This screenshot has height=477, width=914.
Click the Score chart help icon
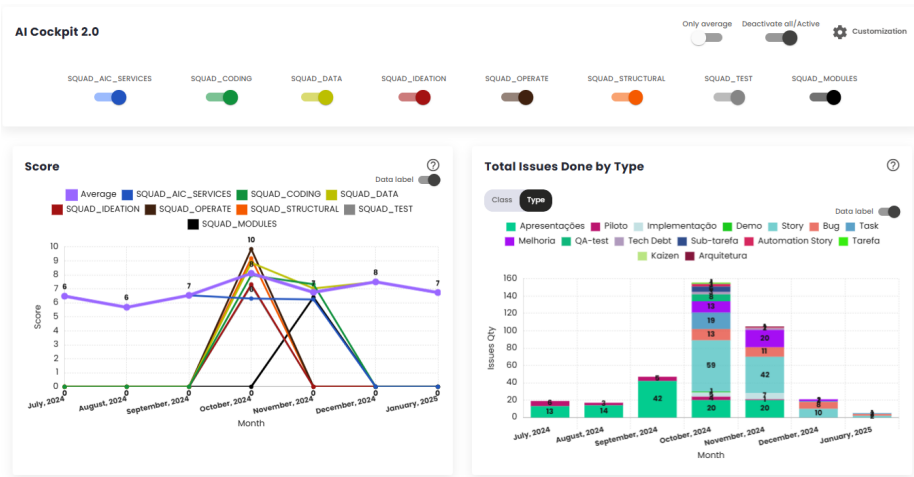[433, 166]
